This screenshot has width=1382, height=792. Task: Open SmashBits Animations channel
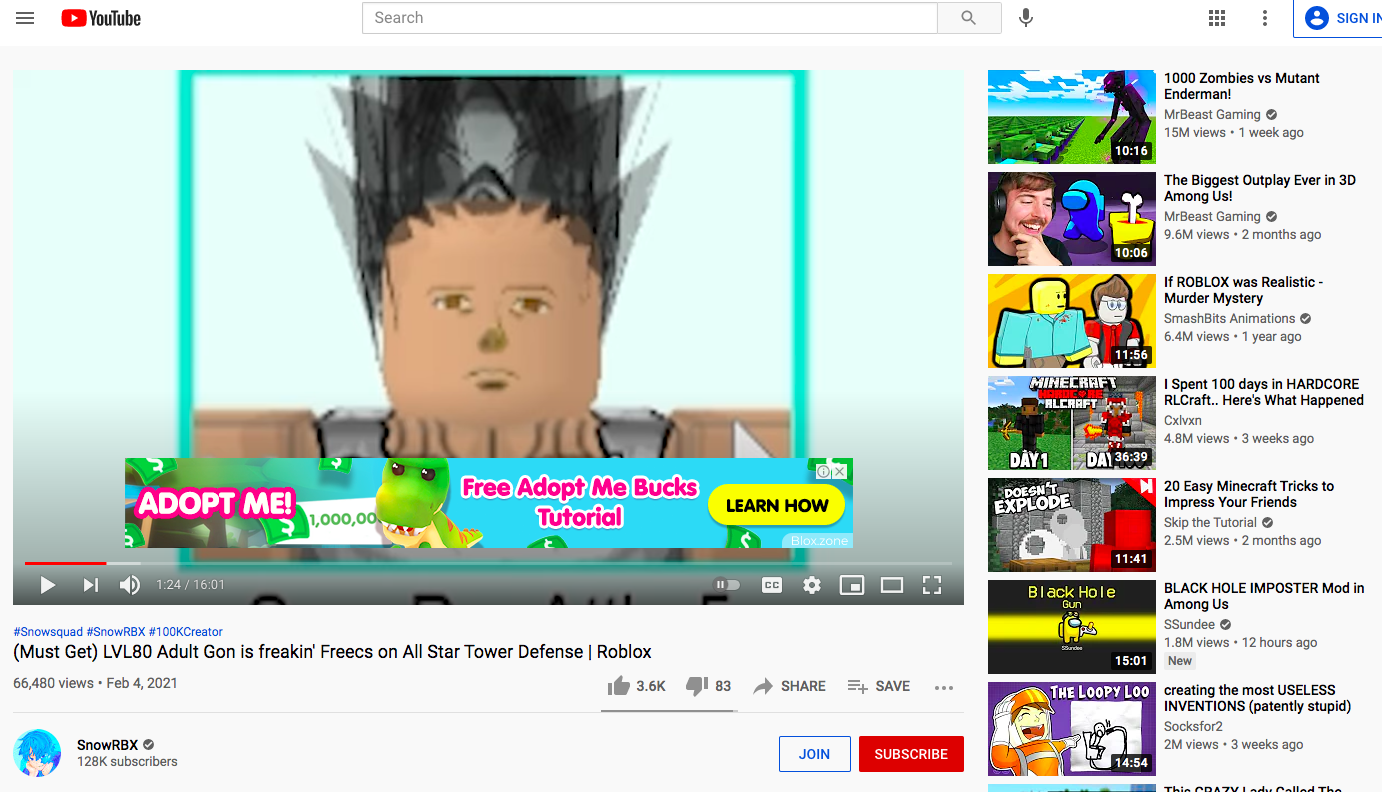1229,319
